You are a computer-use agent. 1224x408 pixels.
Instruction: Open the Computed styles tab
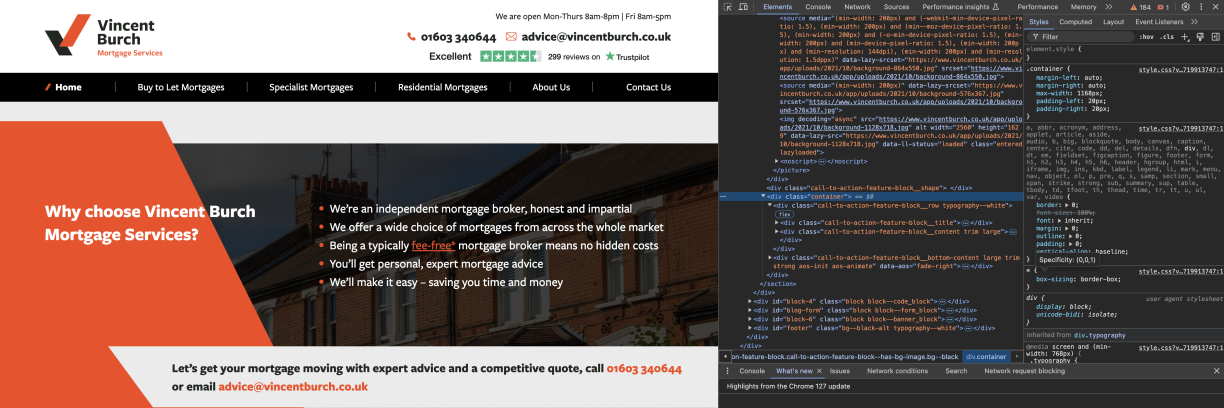(x=1076, y=21)
